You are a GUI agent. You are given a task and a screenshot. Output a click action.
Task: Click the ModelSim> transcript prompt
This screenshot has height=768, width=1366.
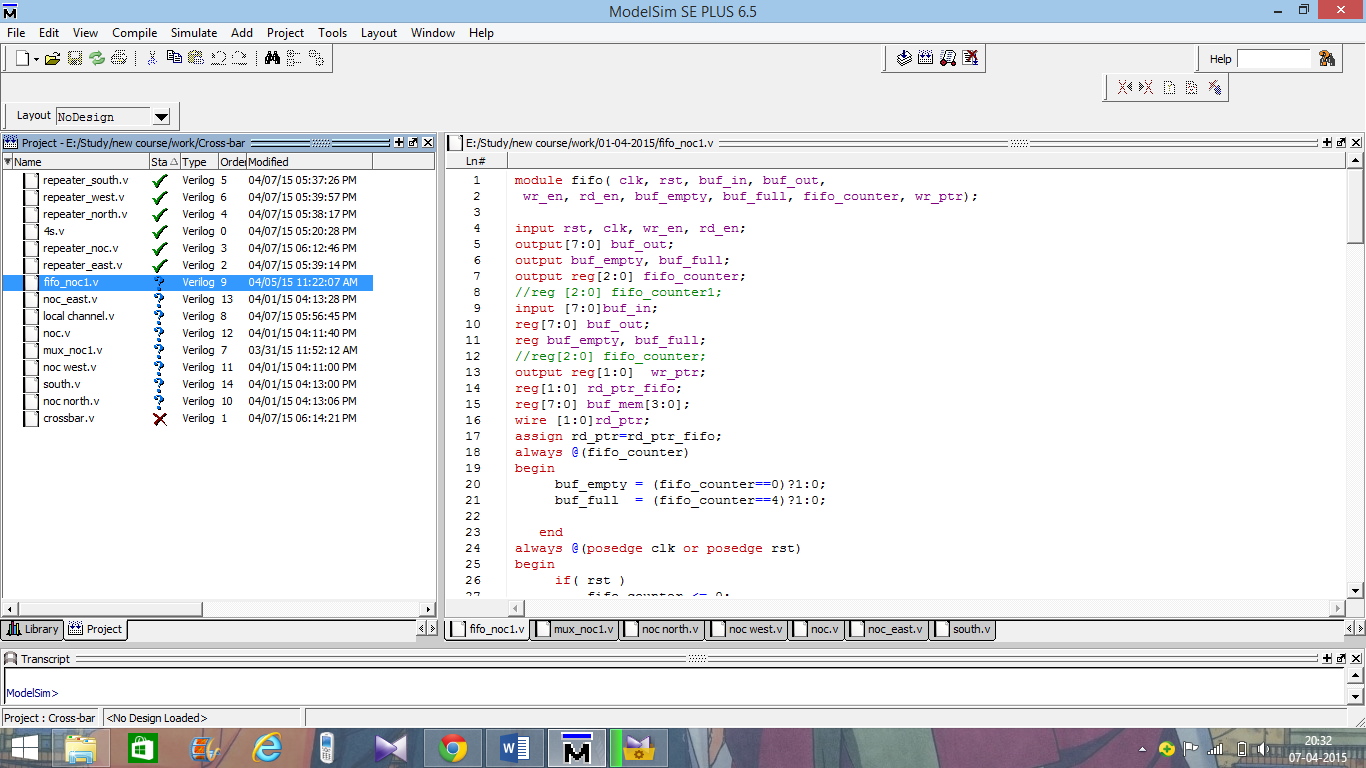[x=33, y=693]
